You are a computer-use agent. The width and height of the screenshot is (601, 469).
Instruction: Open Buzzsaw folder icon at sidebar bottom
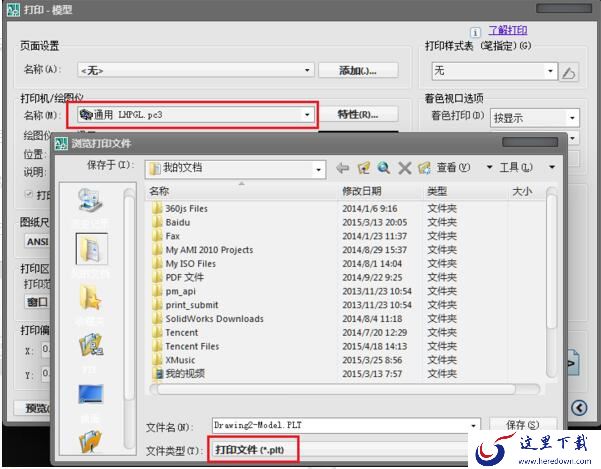point(90,441)
